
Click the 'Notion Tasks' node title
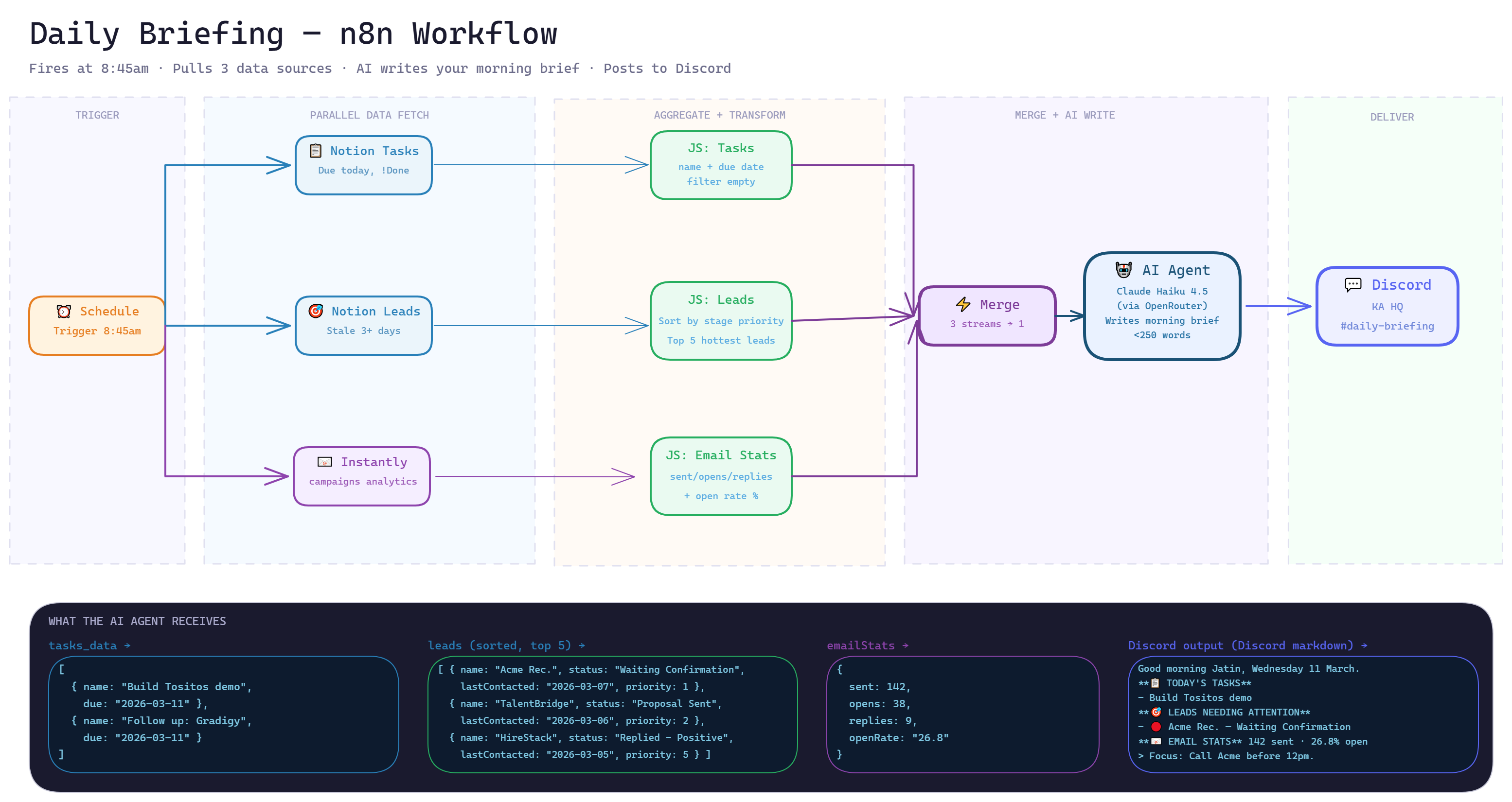pyautogui.click(x=374, y=151)
